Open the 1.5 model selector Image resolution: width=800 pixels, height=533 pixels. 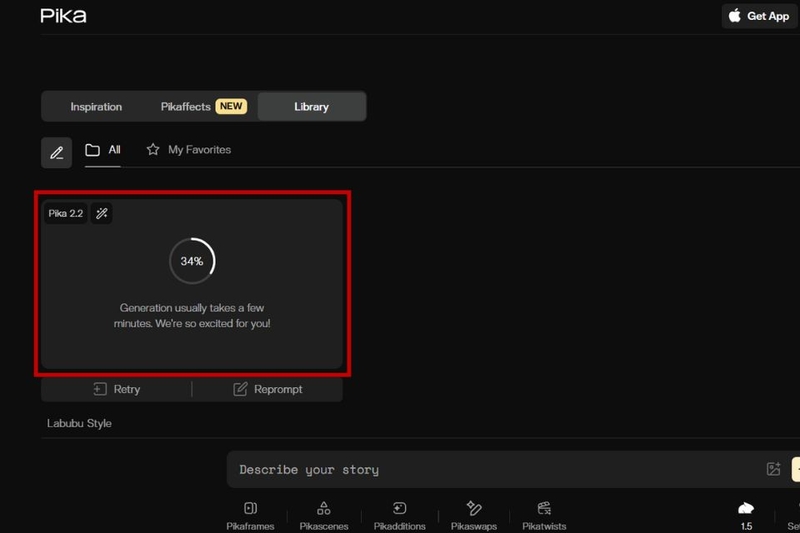pyautogui.click(x=746, y=516)
